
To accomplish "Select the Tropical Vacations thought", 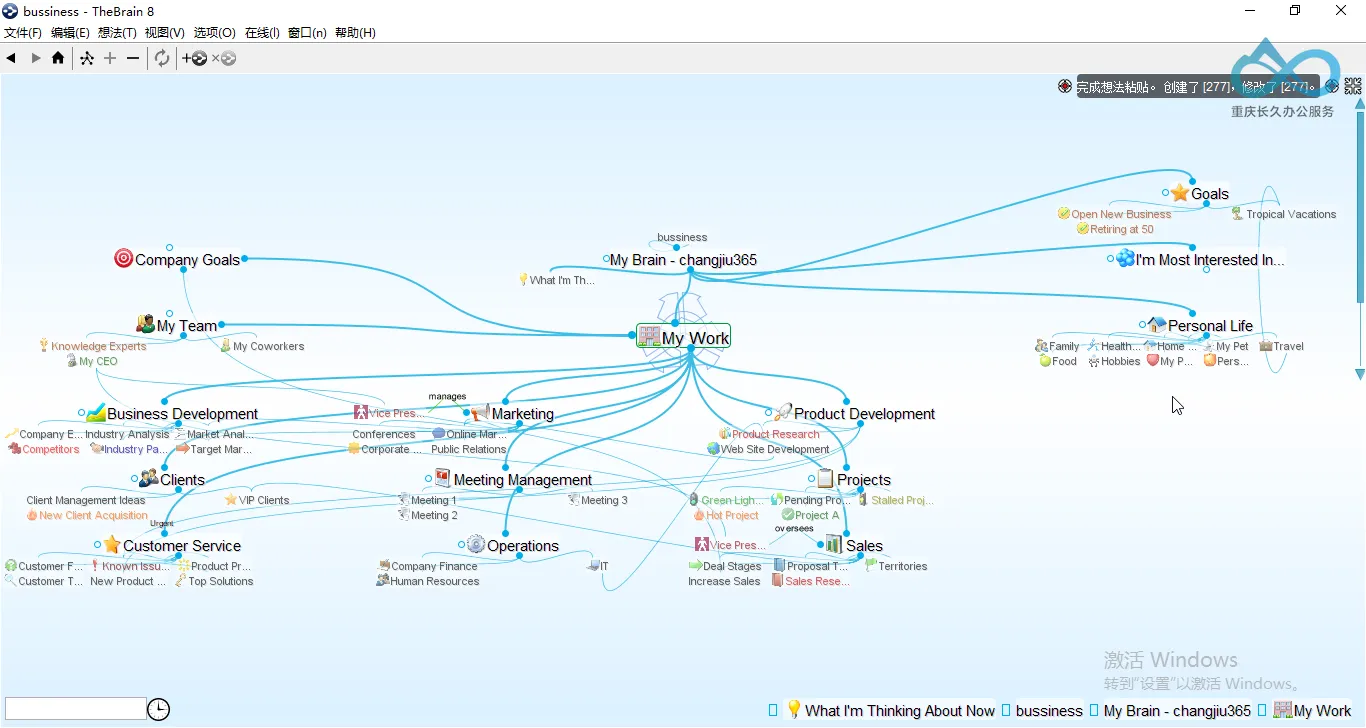I will [1283, 214].
